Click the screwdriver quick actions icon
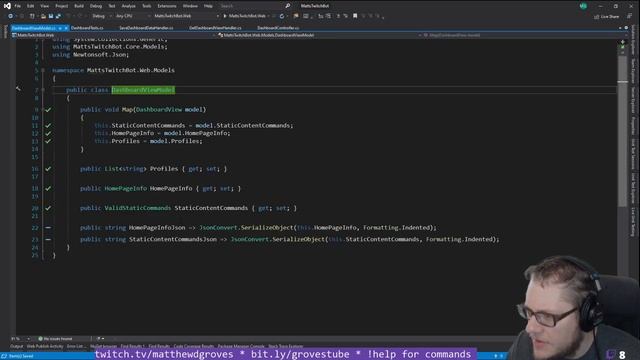Screen dimensions: 640x360 tap(18, 88)
